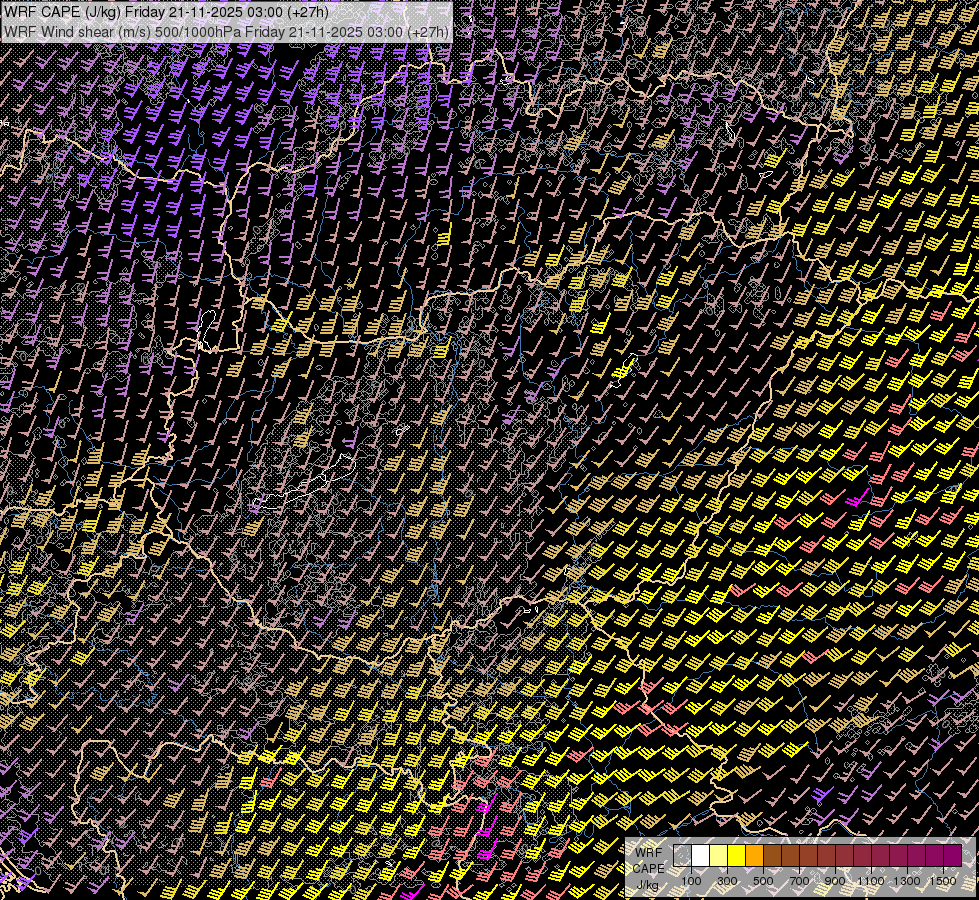979x900 pixels.
Task: Click the legend value 100
Action: (x=691, y=881)
